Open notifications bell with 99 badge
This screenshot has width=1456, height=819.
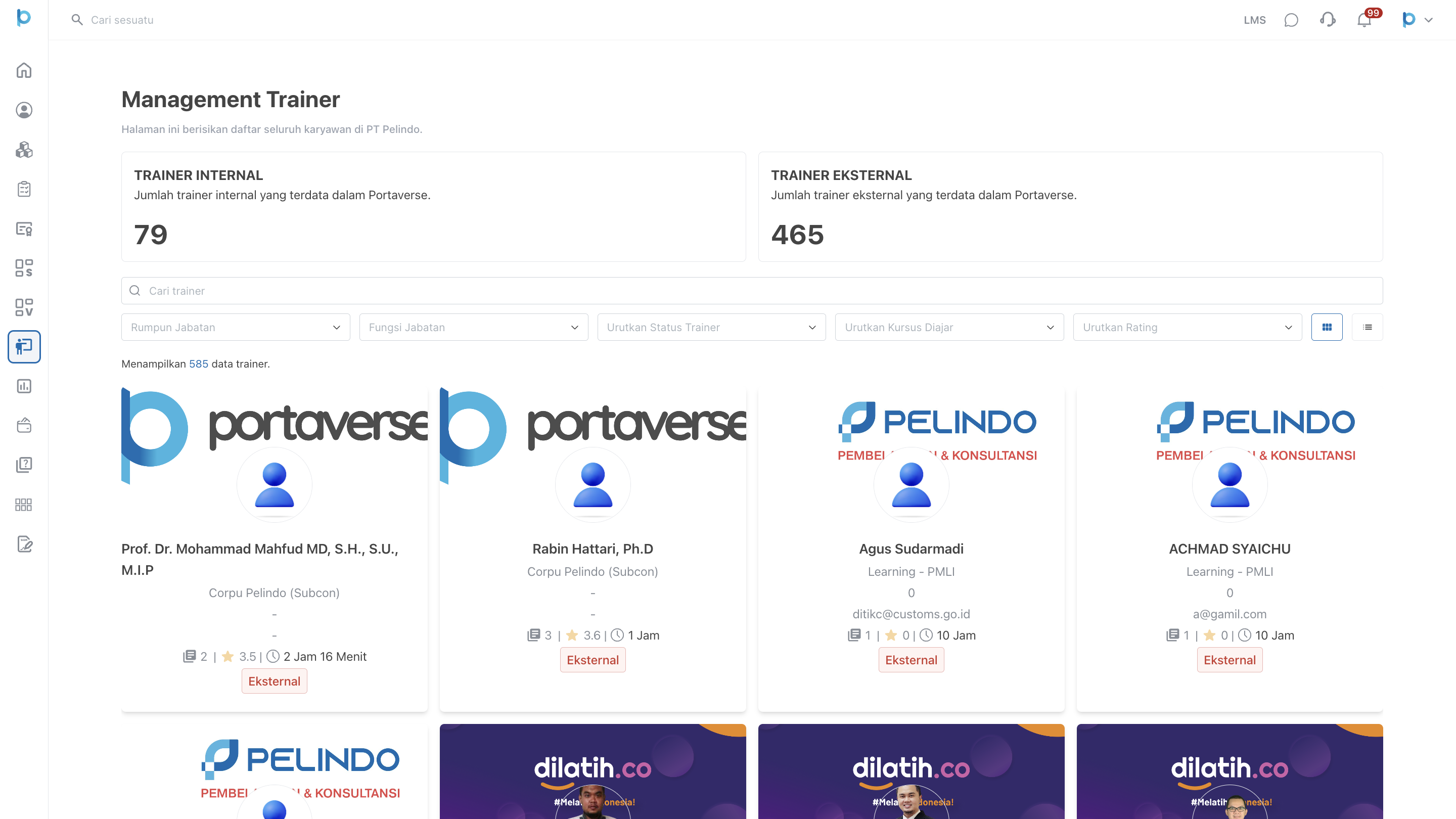tap(1364, 20)
